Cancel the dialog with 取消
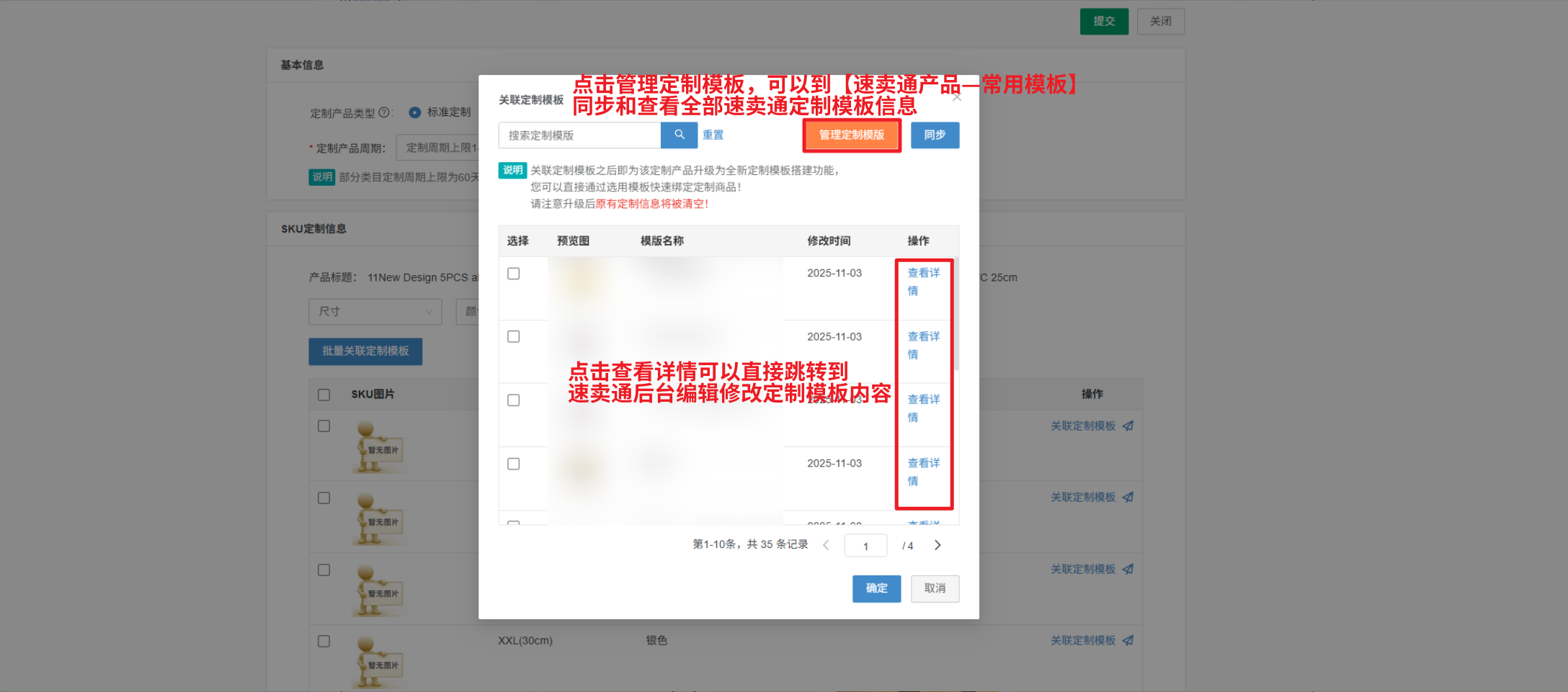The height and width of the screenshot is (692, 1568). coord(935,588)
